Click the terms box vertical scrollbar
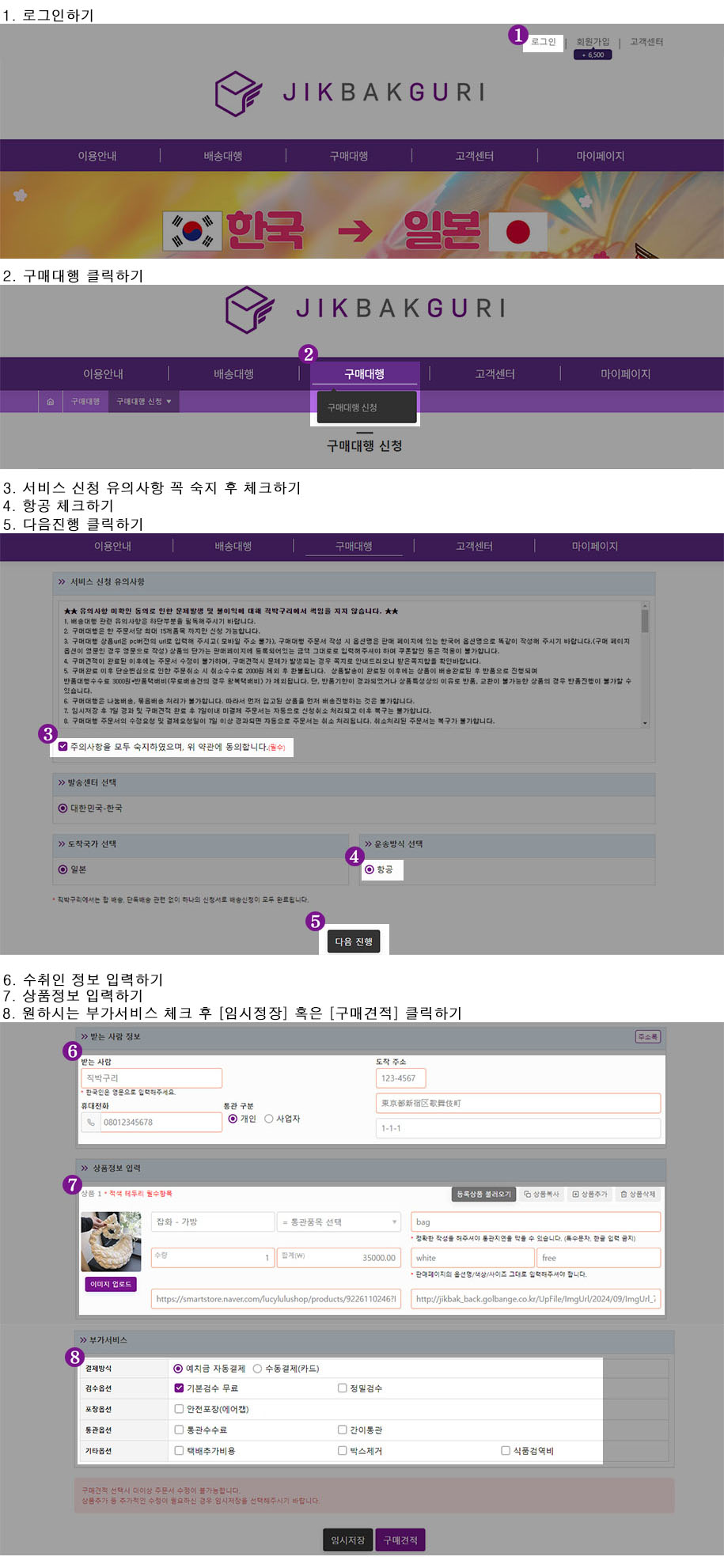The image size is (724, 1568). click(646, 665)
